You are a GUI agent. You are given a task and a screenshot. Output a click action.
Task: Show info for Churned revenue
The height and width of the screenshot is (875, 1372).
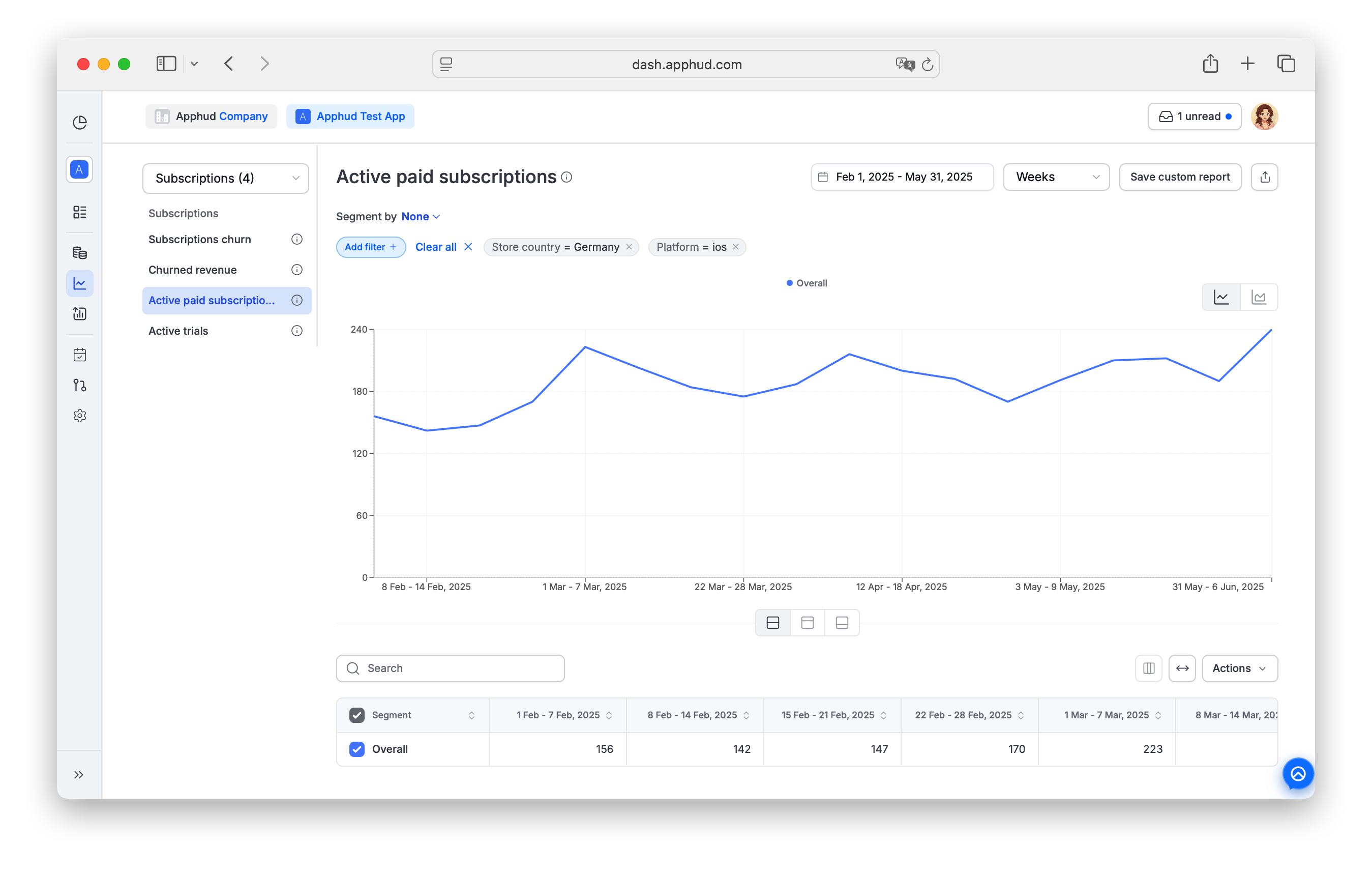pyautogui.click(x=297, y=270)
